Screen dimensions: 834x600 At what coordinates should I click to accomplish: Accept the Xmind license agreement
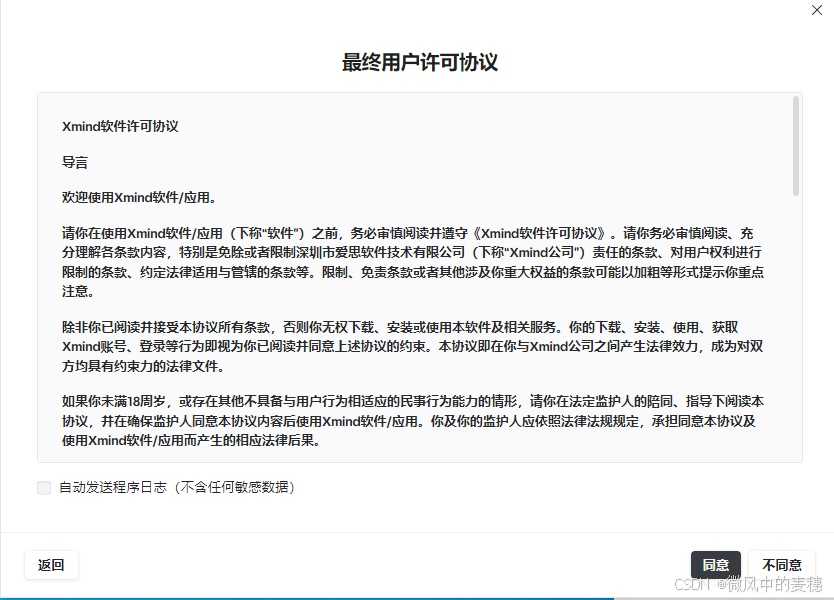coord(716,564)
